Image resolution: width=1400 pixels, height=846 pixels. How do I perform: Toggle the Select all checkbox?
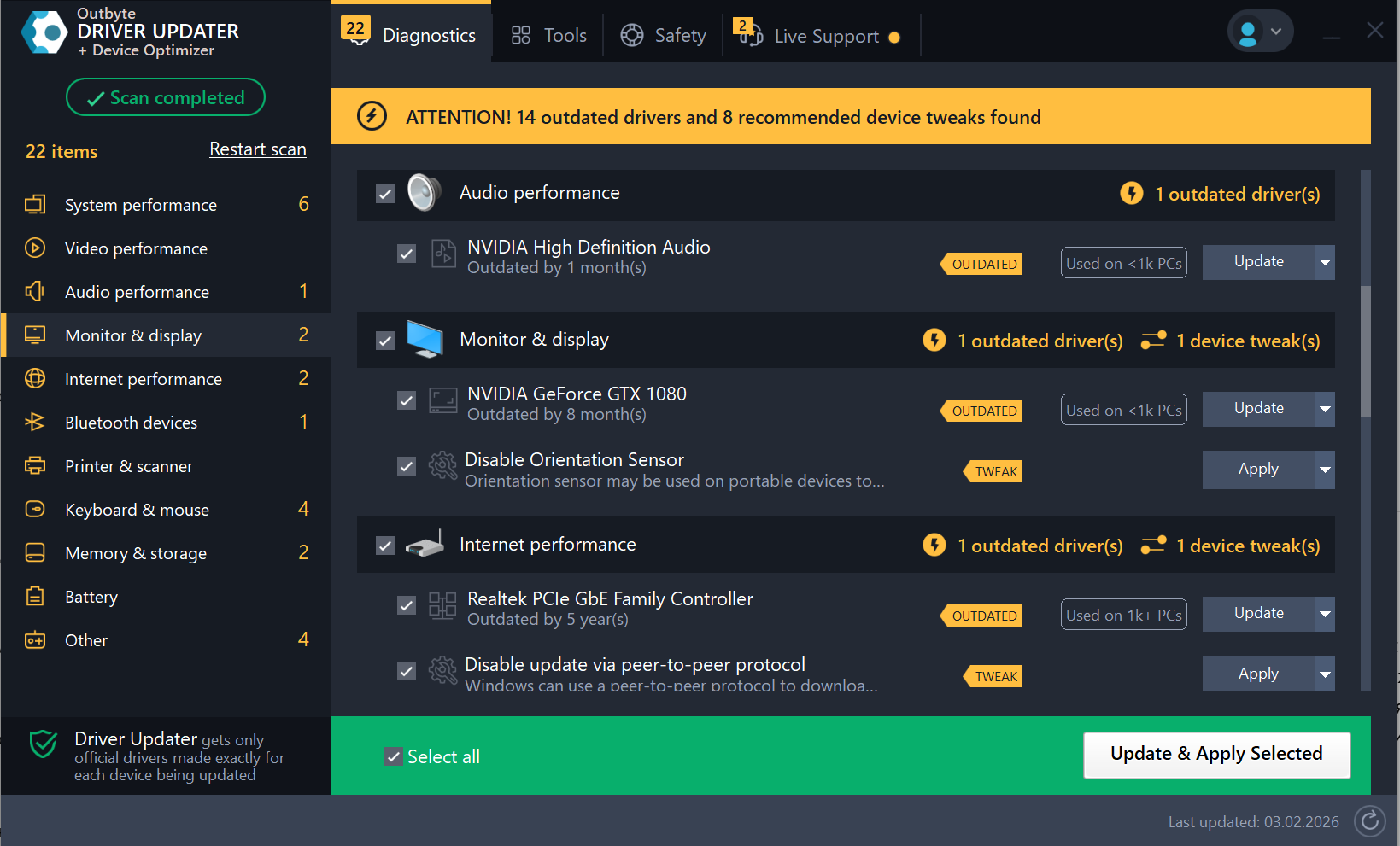(x=394, y=756)
